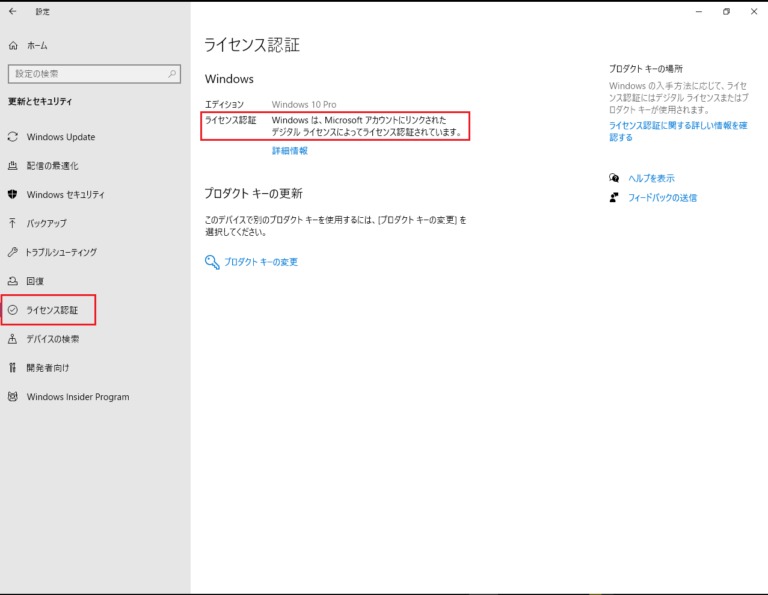
Task: Click the help chat bubble icon
Action: [x=614, y=178]
